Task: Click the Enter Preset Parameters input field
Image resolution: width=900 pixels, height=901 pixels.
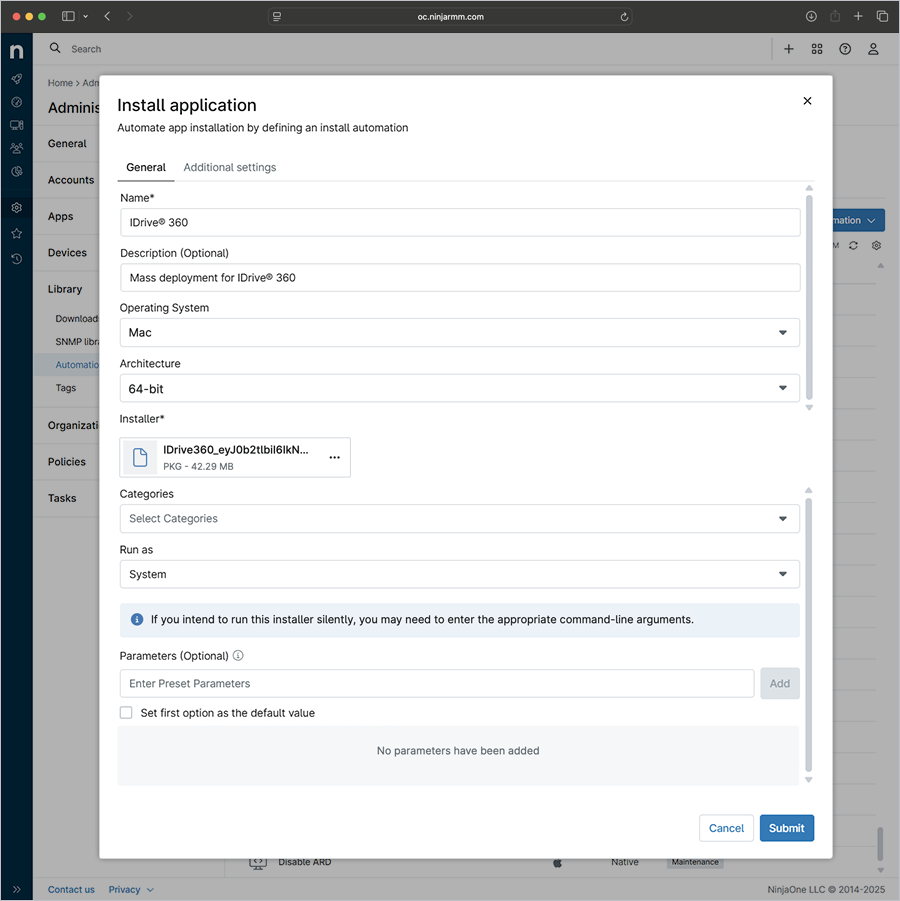Action: [436, 684]
